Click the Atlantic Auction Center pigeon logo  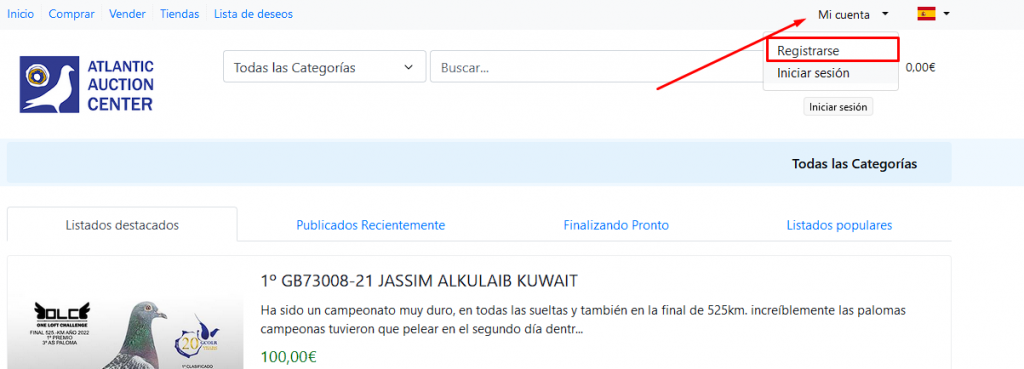pos(87,85)
